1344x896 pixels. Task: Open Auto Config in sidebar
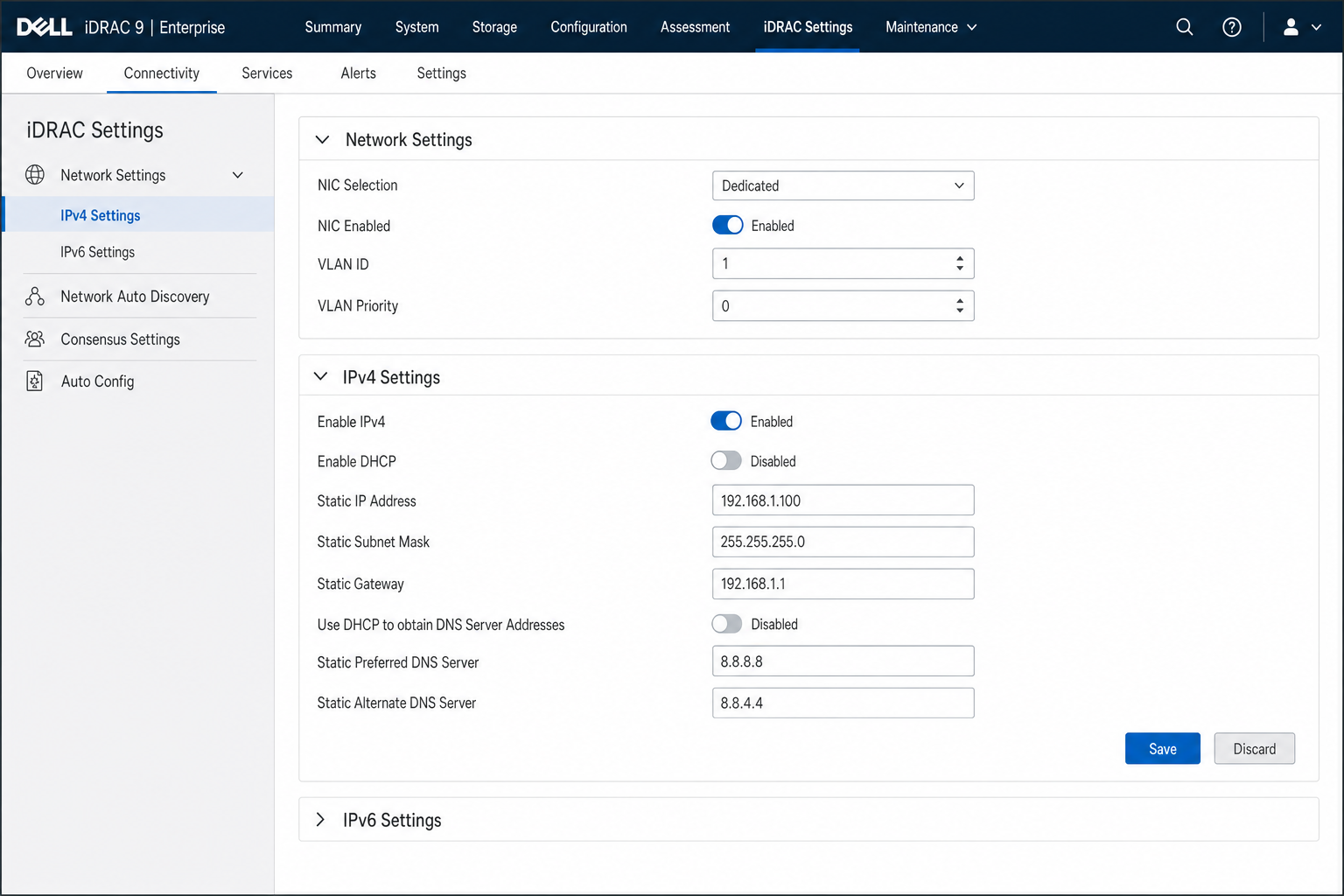pyautogui.click(x=97, y=381)
